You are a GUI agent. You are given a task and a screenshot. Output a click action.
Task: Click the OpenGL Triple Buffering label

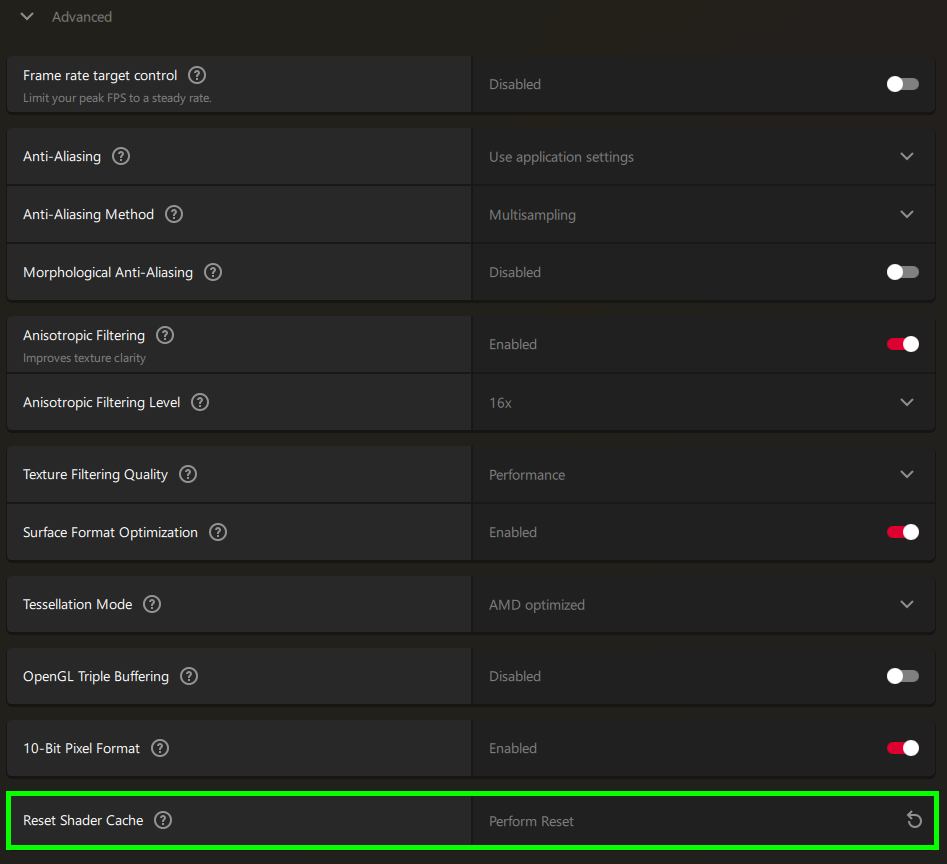95,677
